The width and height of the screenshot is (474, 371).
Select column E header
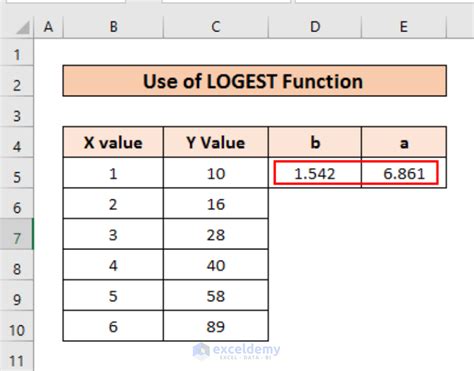[404, 27]
